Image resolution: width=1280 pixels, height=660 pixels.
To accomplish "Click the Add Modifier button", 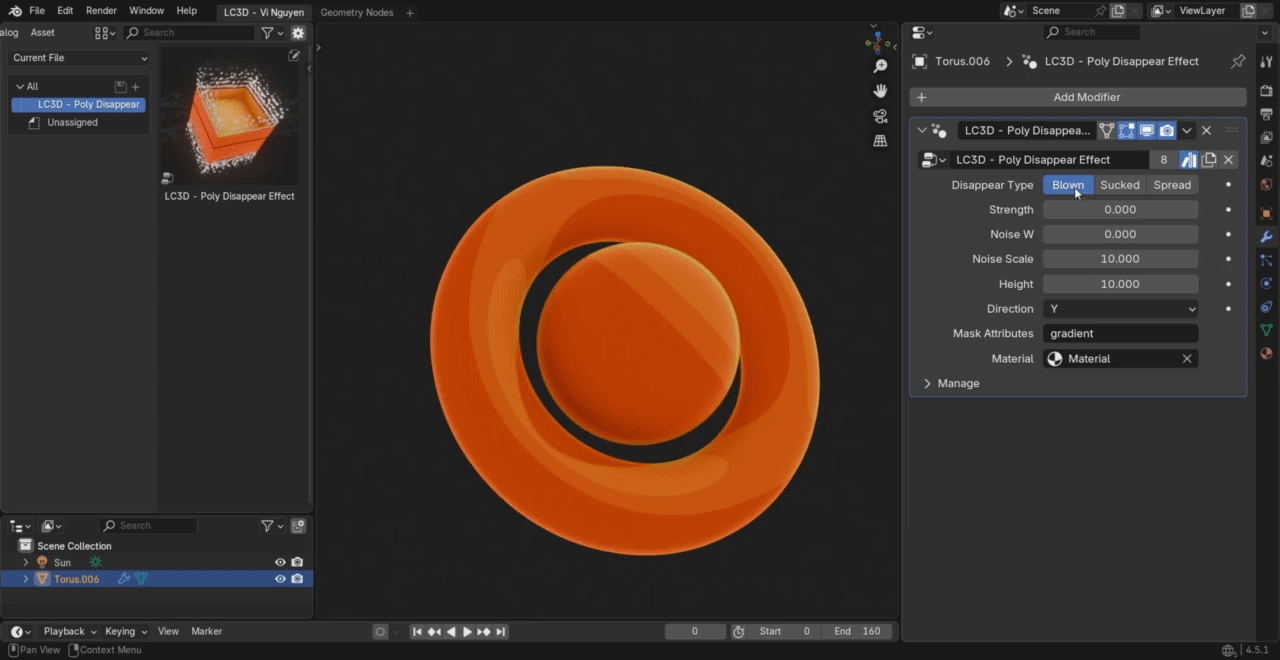I will 1078,97.
